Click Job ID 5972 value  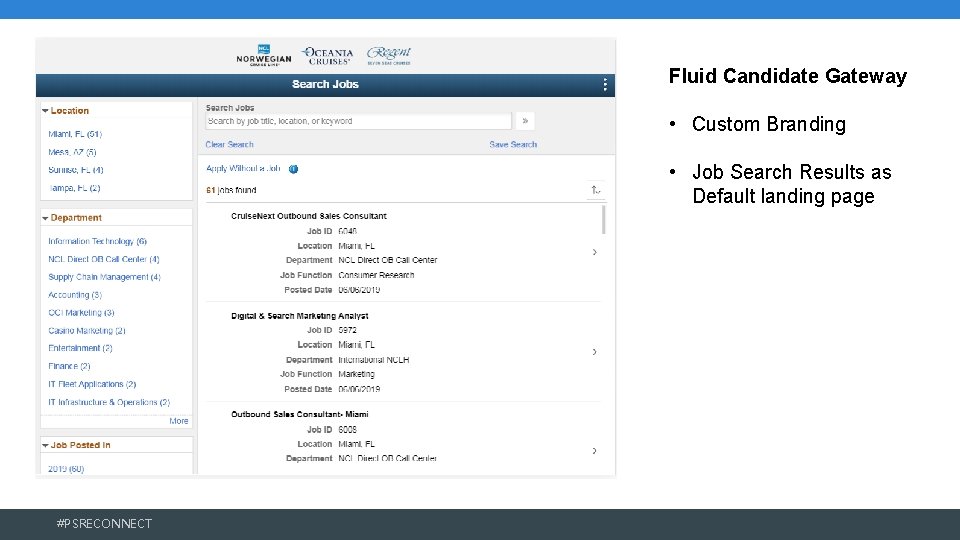347,330
